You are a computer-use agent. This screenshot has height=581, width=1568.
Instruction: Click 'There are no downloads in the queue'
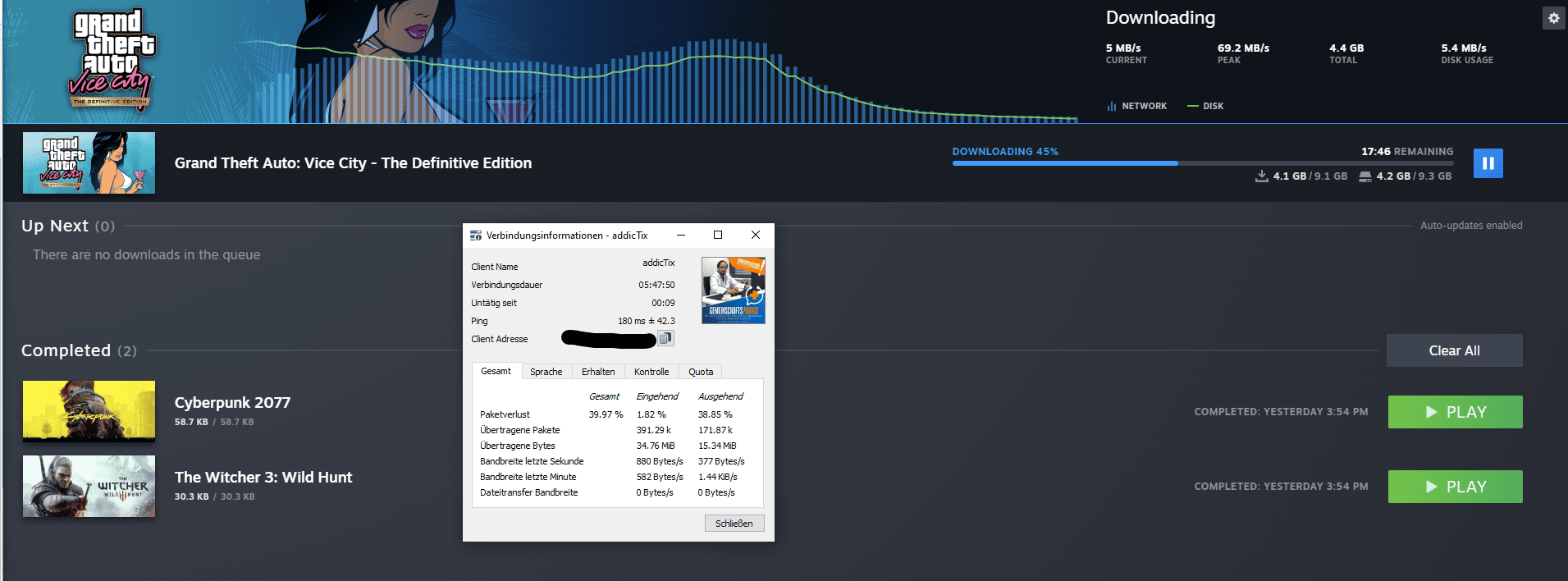pos(147,255)
